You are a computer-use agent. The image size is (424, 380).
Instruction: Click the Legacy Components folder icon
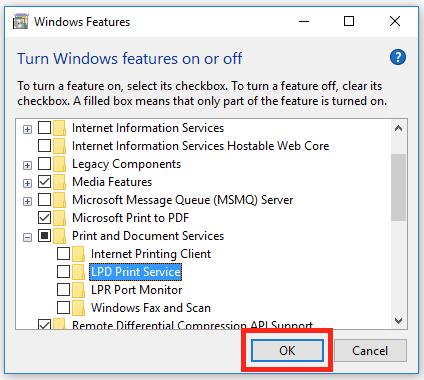(x=60, y=164)
